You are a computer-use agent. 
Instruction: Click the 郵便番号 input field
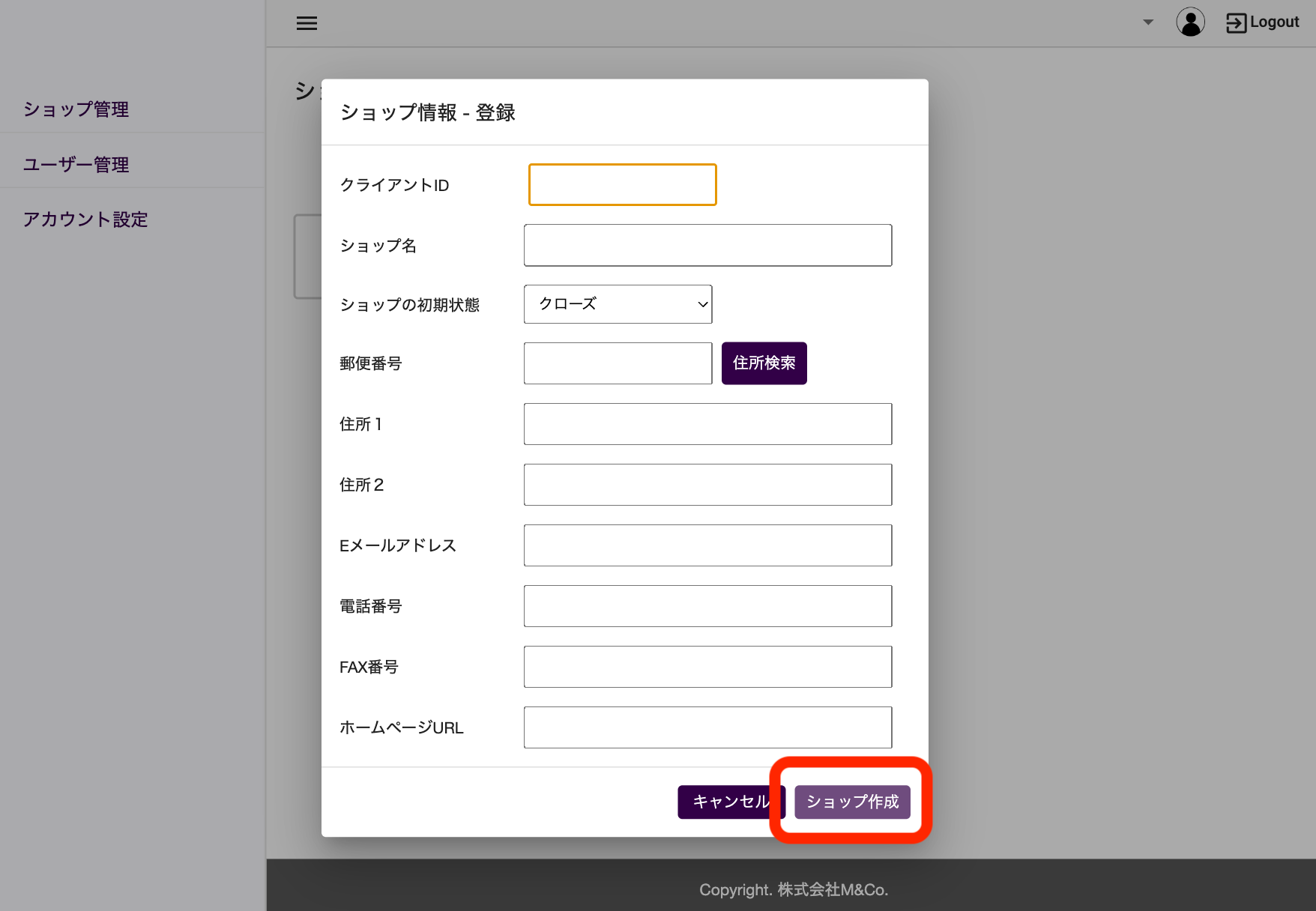[x=618, y=363]
